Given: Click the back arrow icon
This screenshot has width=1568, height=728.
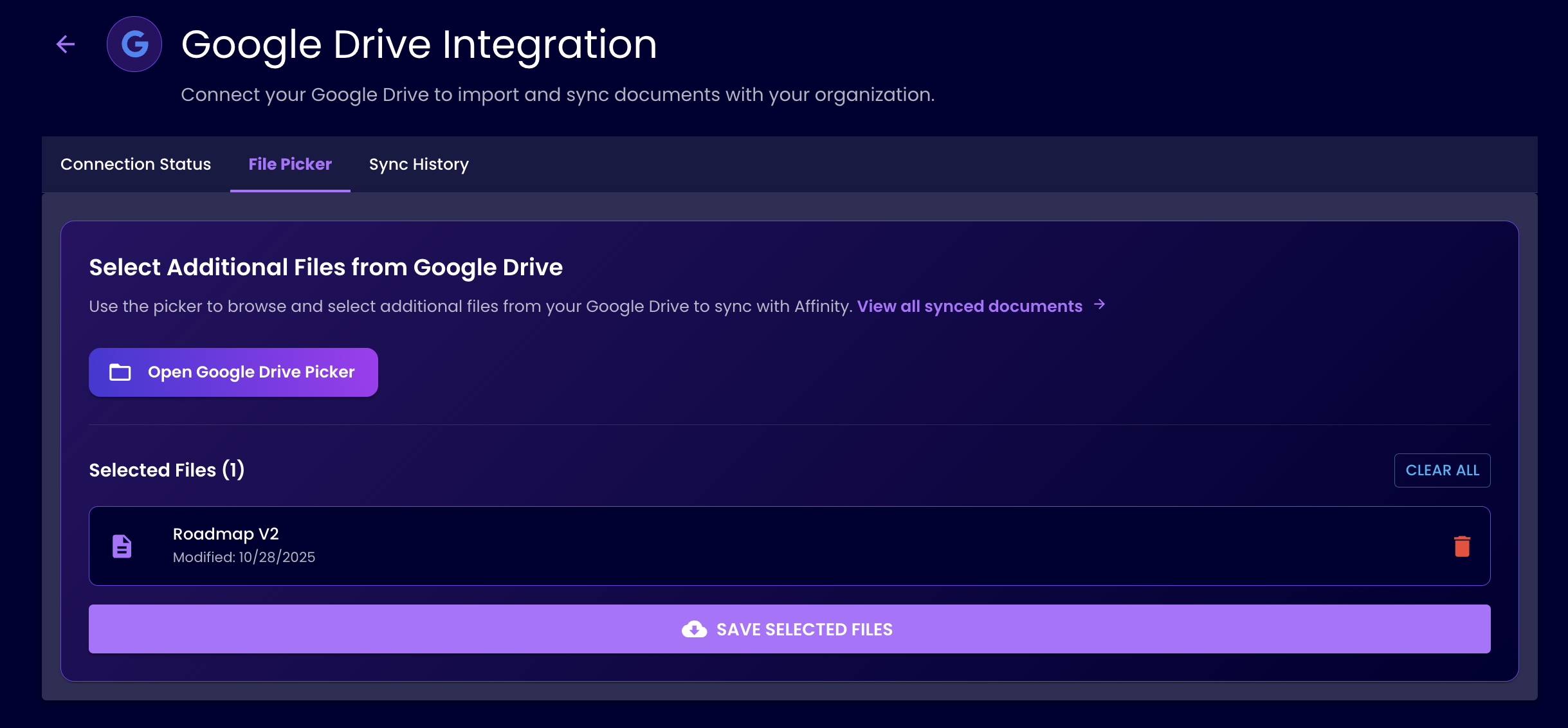Looking at the screenshot, I should tap(66, 44).
